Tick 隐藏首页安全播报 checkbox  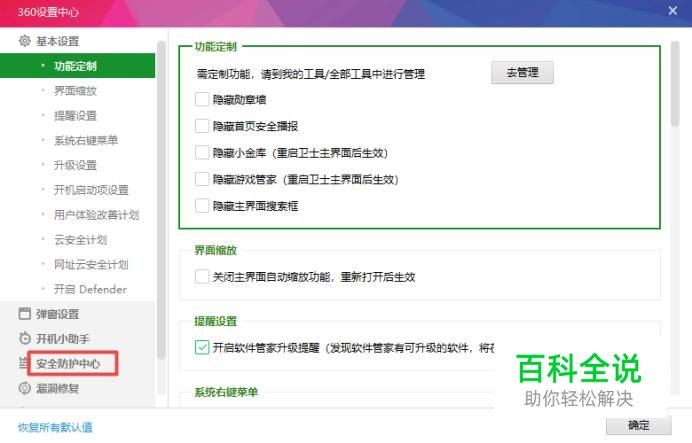(x=202, y=126)
